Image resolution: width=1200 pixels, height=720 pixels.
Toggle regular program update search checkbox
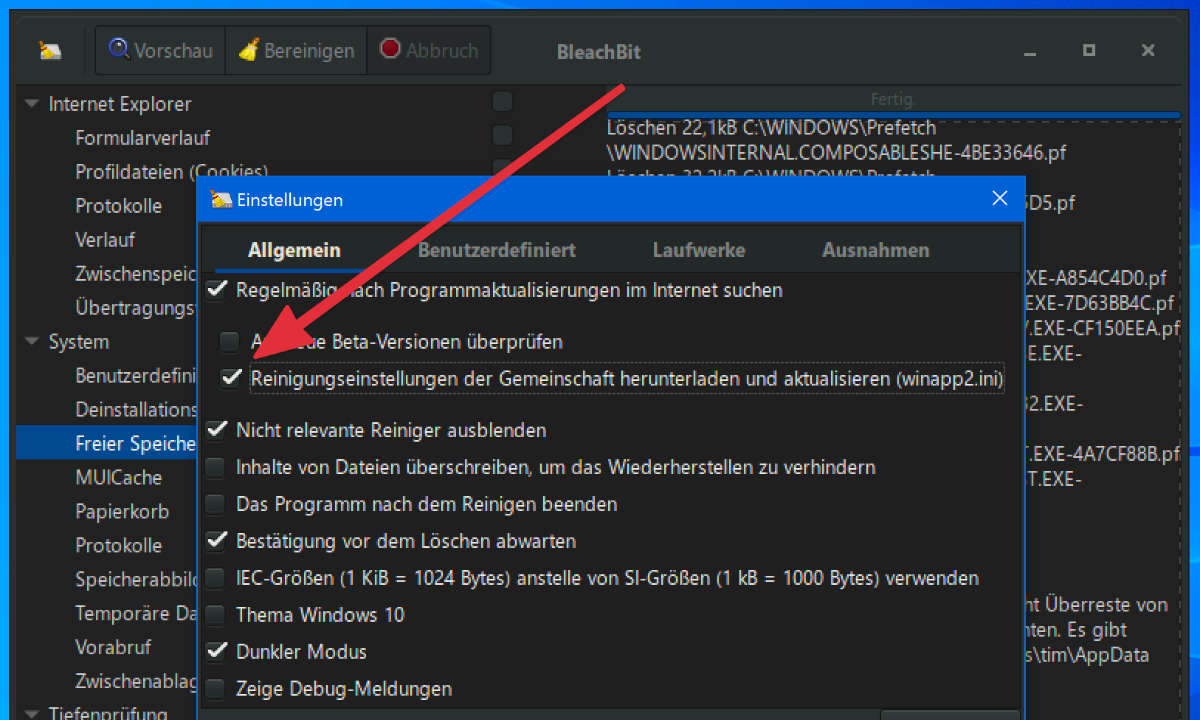tap(216, 290)
